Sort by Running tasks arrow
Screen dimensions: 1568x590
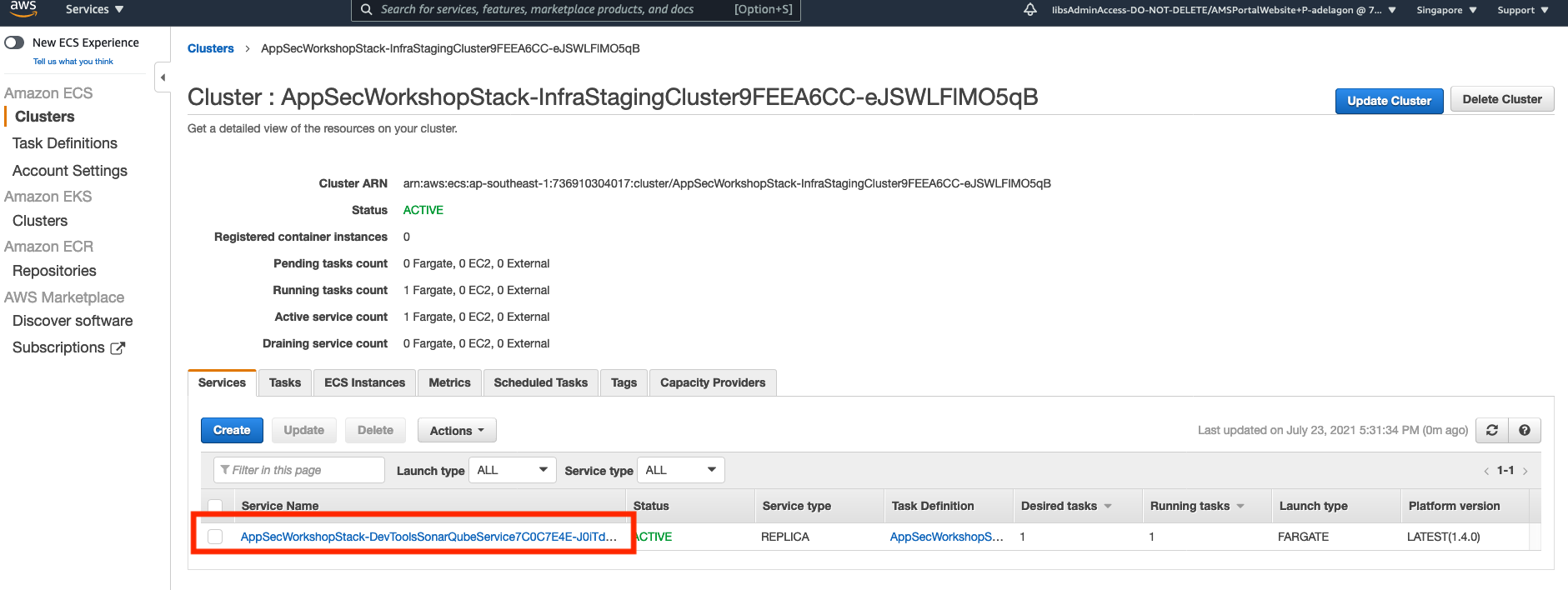pos(1240,506)
